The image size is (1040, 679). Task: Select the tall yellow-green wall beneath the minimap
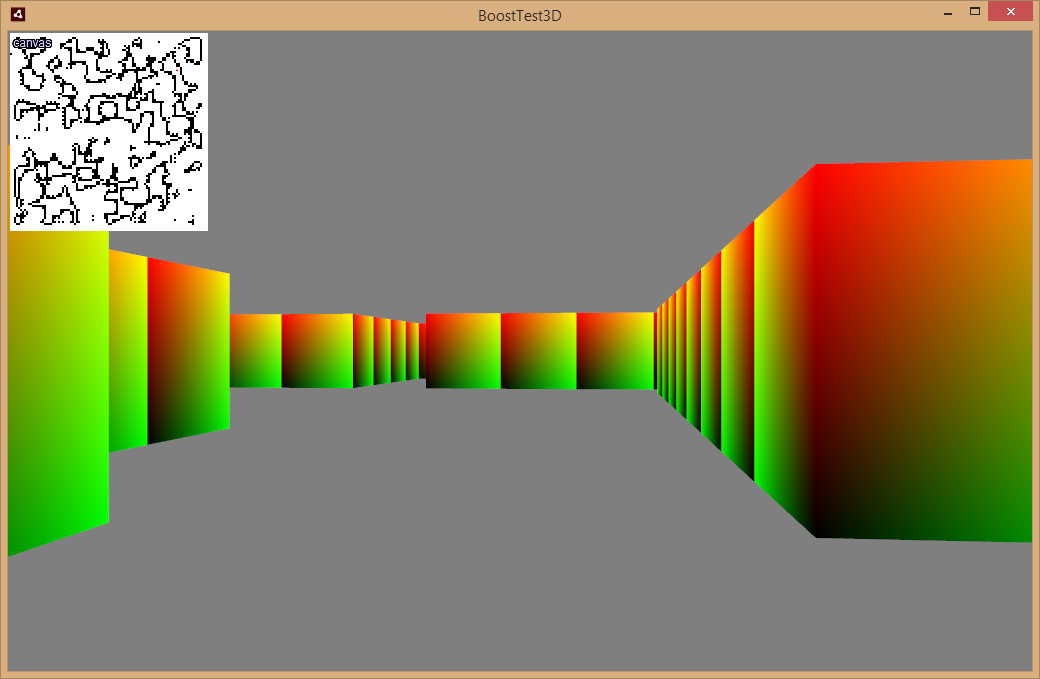(x=58, y=391)
